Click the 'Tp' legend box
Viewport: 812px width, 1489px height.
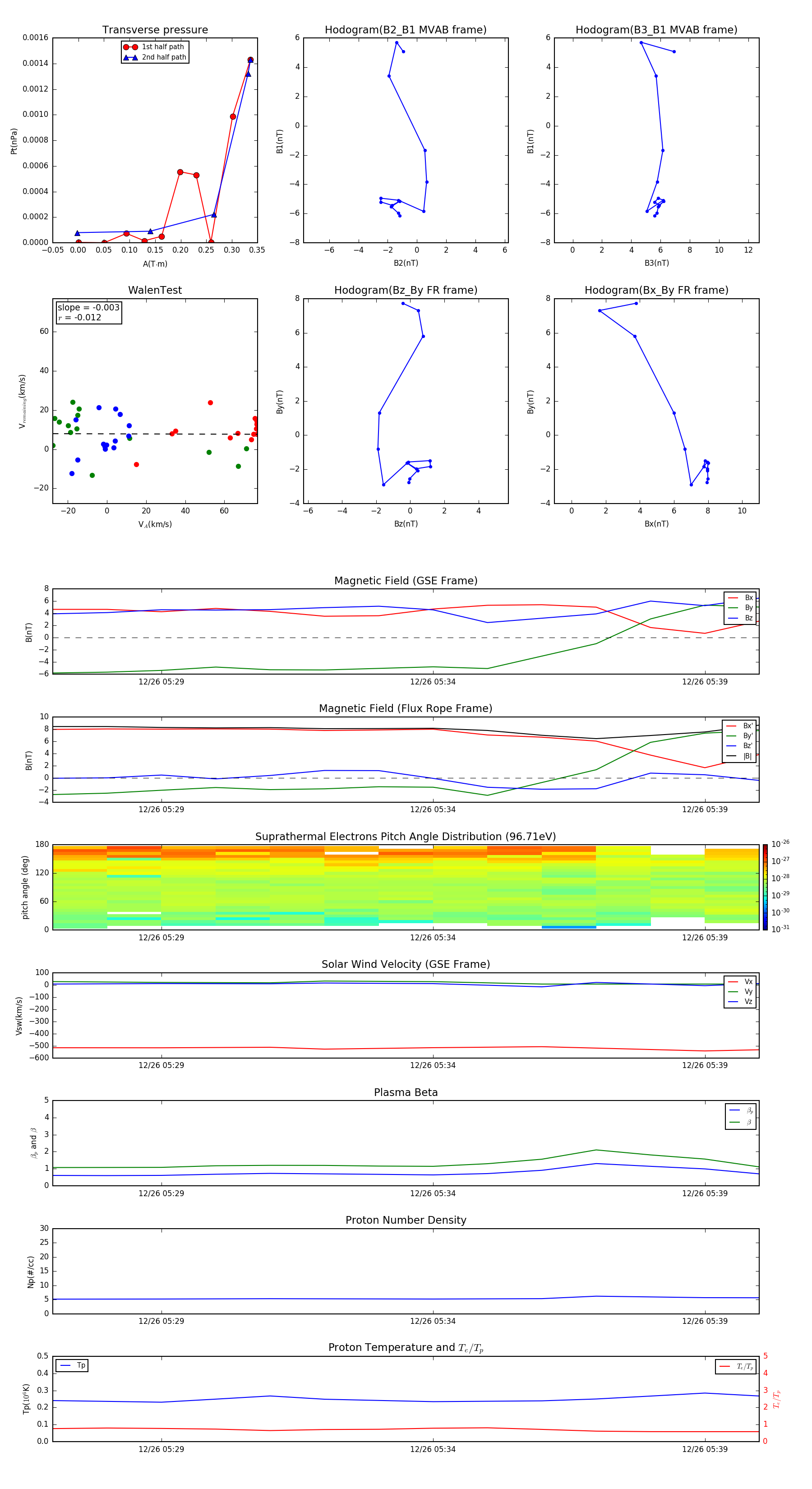[72, 1365]
